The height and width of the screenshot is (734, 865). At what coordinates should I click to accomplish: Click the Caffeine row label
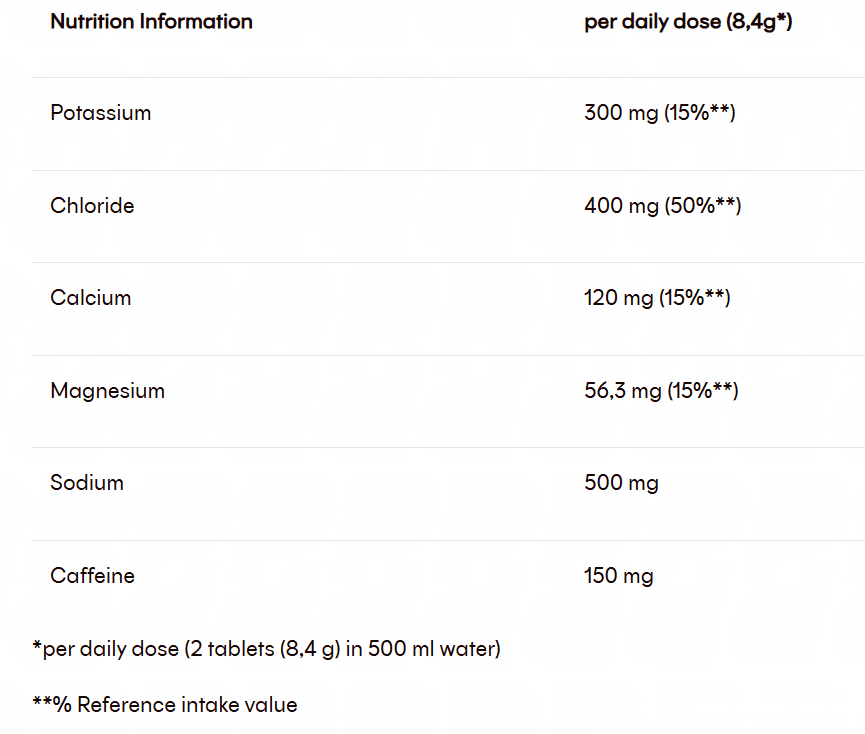[x=92, y=576]
